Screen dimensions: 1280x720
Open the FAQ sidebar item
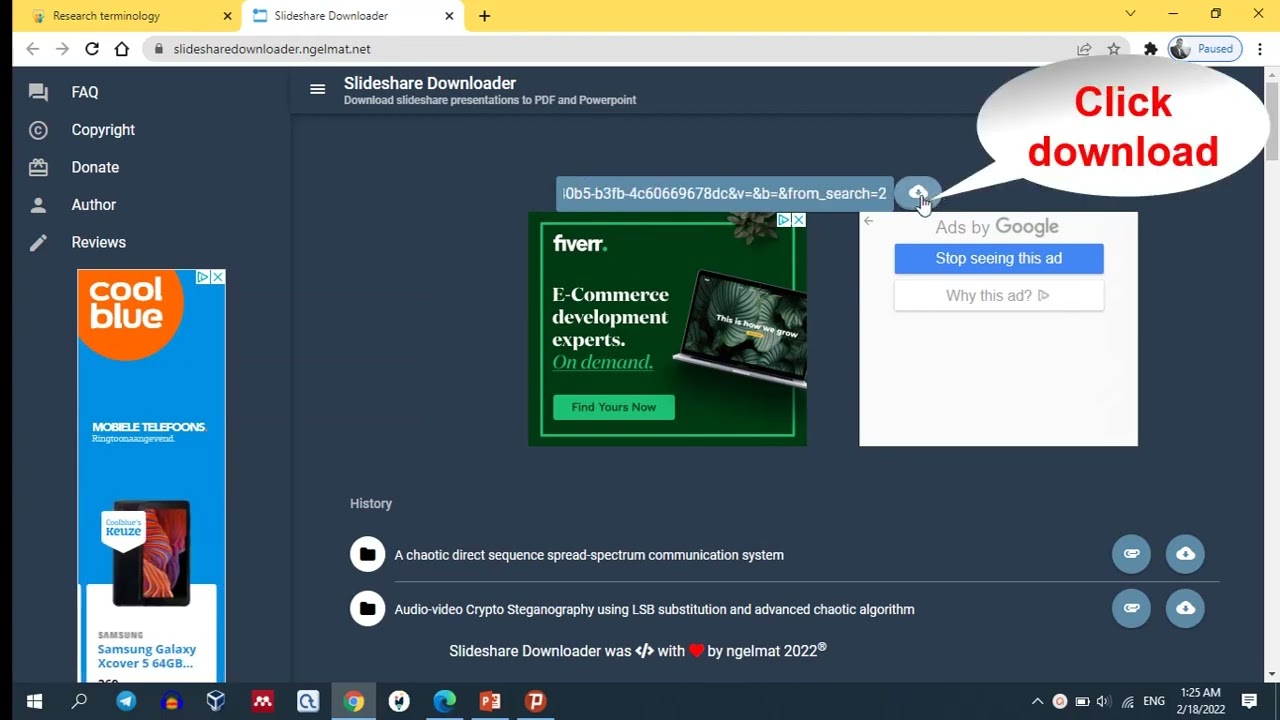[85, 92]
